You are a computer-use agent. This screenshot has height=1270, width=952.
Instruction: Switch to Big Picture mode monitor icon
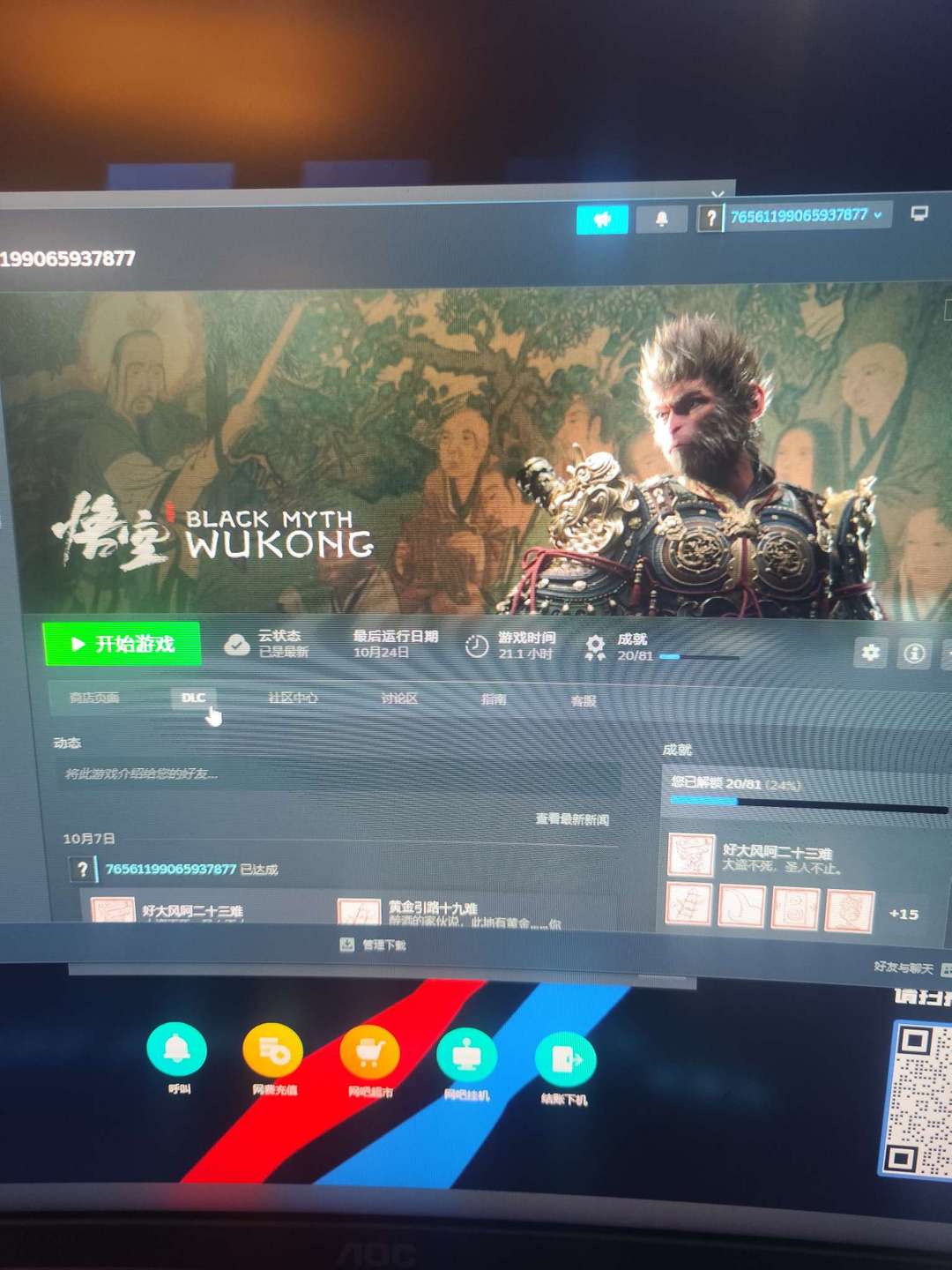(919, 213)
